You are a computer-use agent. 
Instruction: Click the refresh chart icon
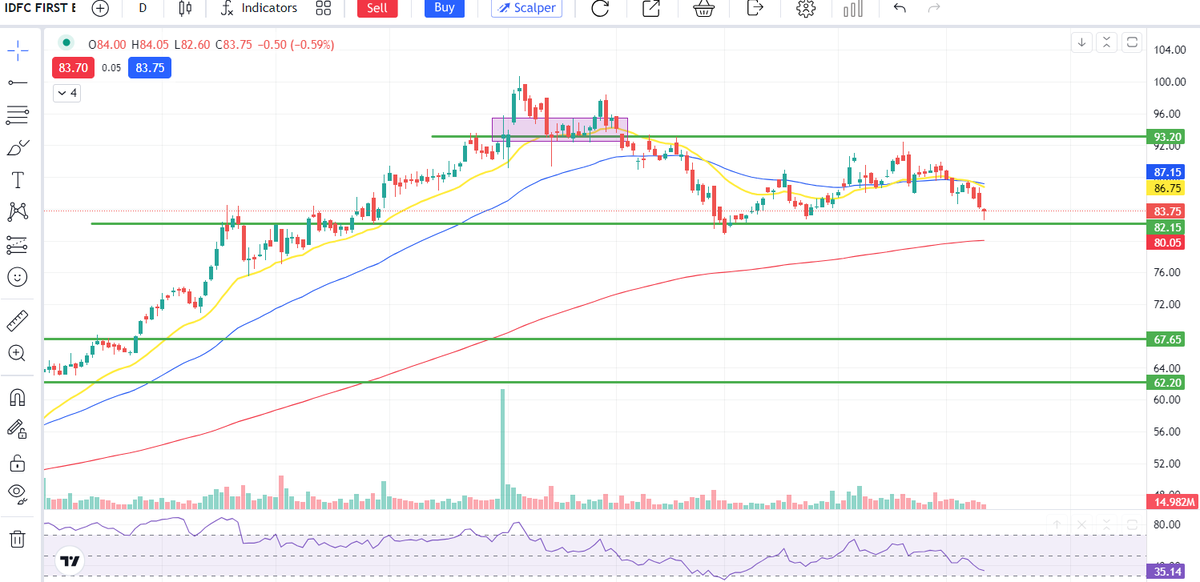599,9
